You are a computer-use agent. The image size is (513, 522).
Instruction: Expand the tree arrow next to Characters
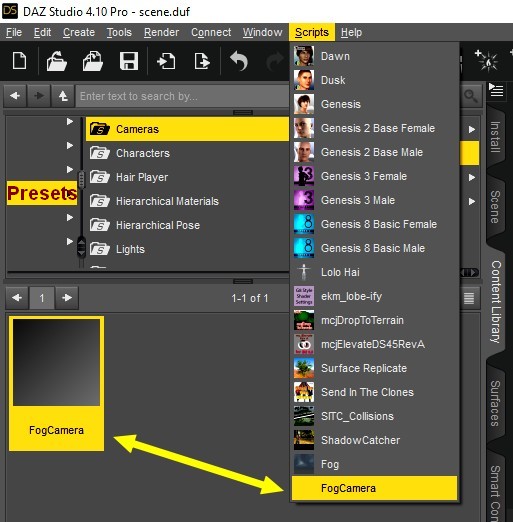pyautogui.click(x=70, y=145)
